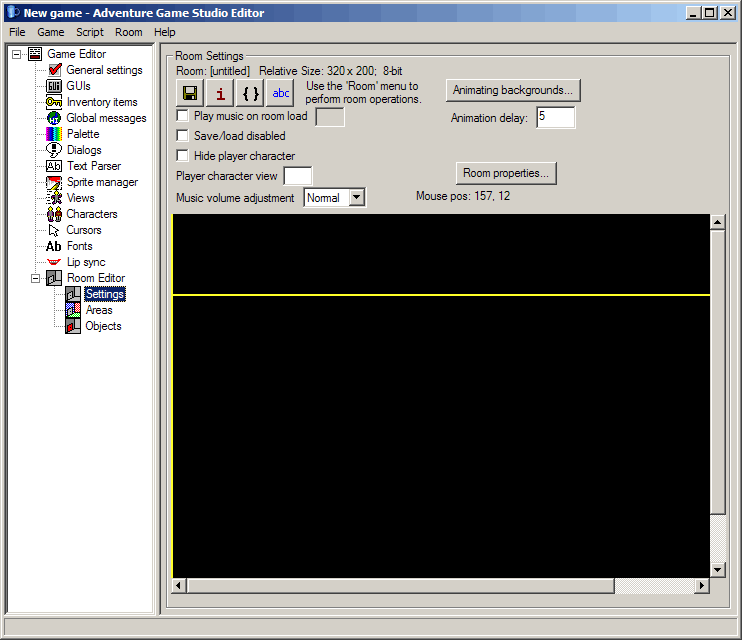Click horizontal scrollbar right arrow
This screenshot has height=640, width=742.
point(702,586)
